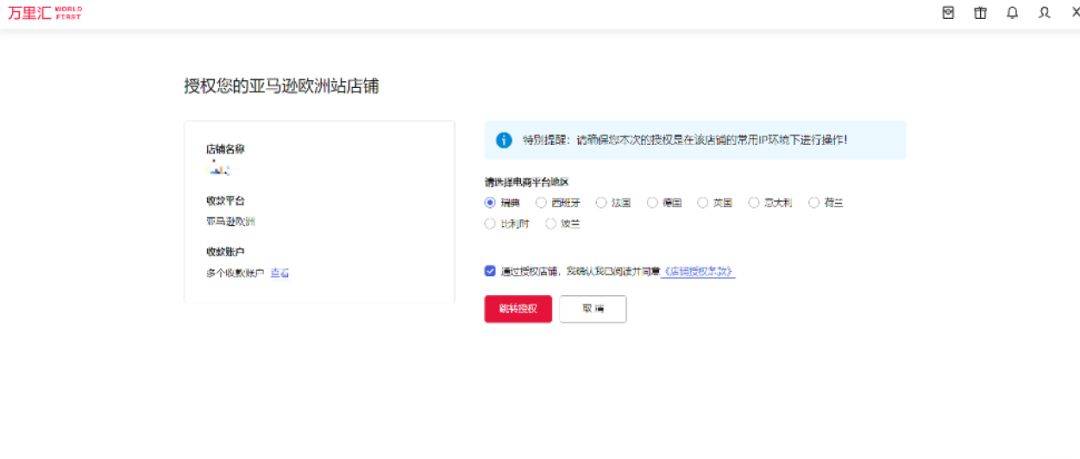Viewport: 1080px width, 459px height.
Task: Click the blurred store name under 店铺名称
Action: (220, 167)
